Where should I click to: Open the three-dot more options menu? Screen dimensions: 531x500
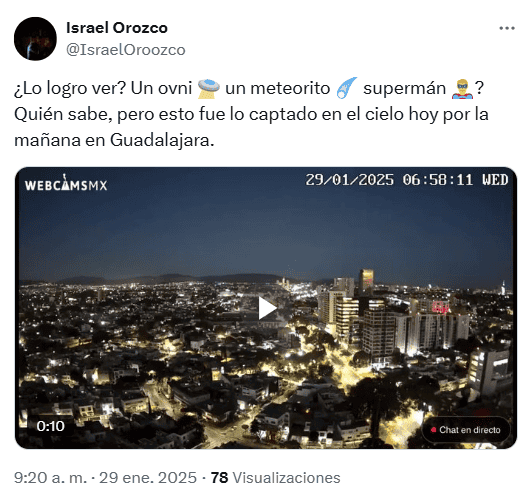pos(507,28)
